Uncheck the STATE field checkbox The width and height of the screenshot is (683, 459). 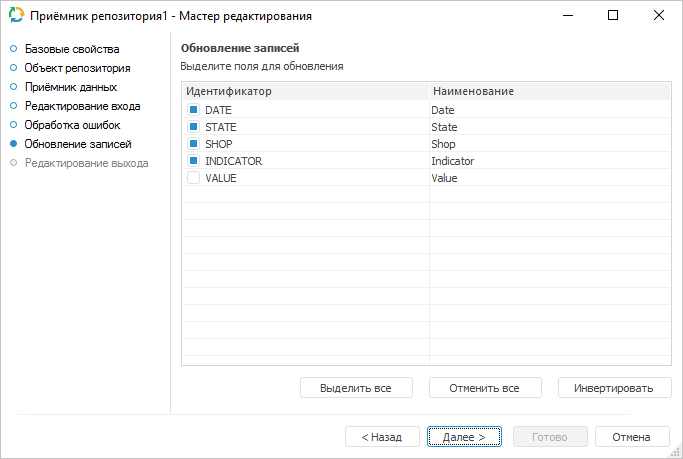point(194,127)
